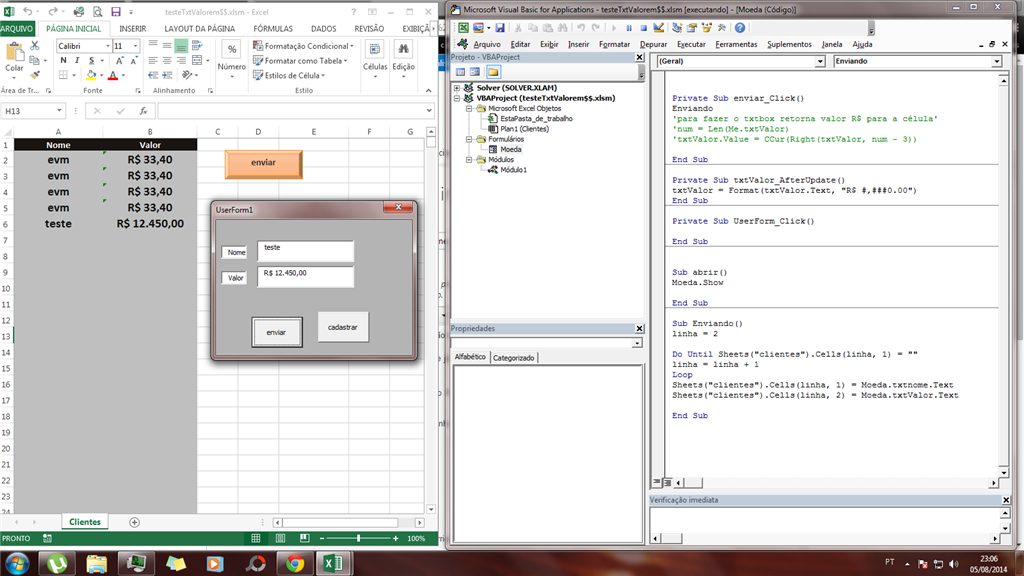Image resolution: width=1024 pixels, height=576 pixels.
Task: Open the ARQUIVO tab in Excel
Action: click(x=16, y=29)
